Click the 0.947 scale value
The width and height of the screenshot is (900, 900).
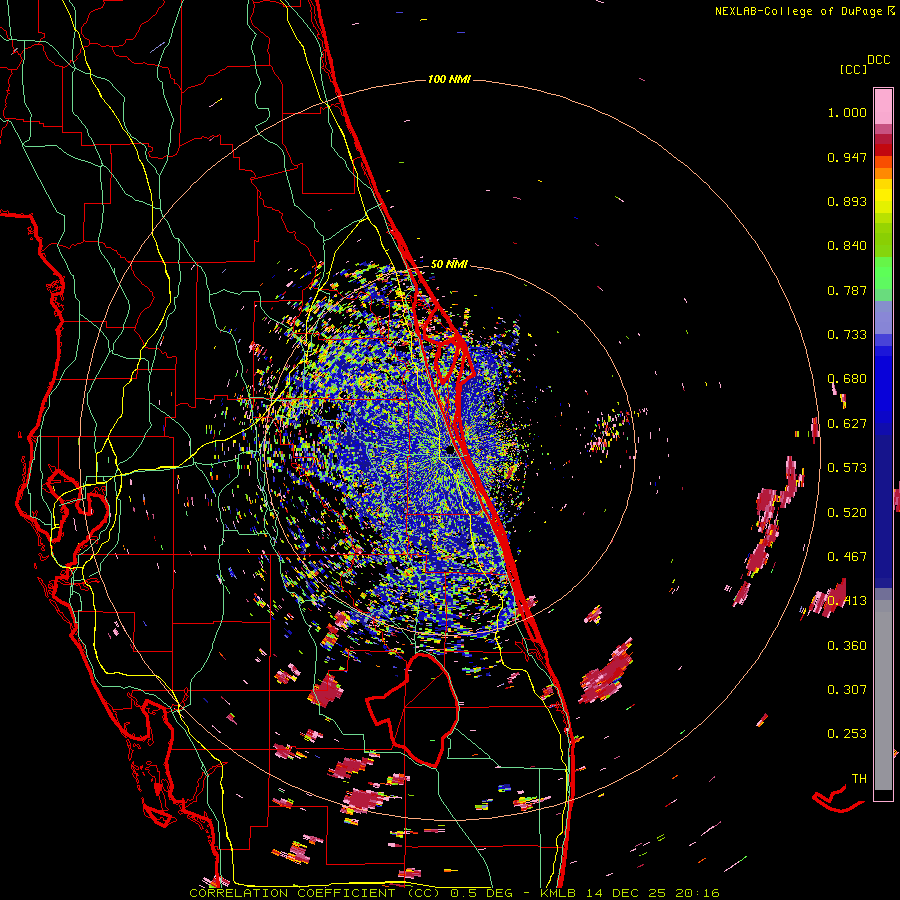coord(847,157)
